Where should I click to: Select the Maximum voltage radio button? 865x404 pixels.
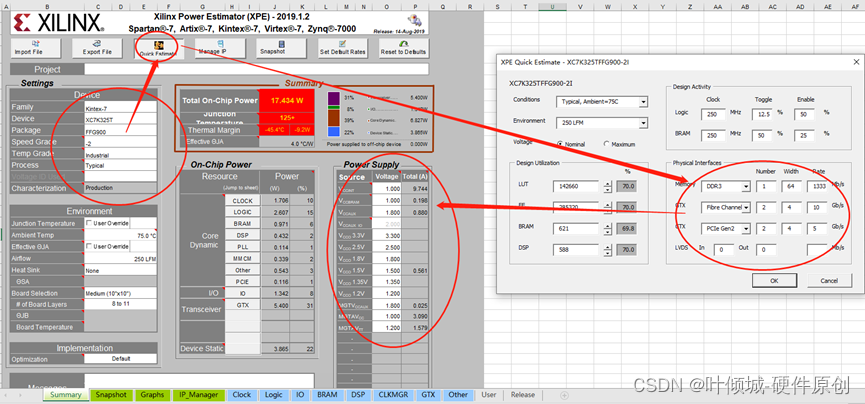[x=607, y=144]
